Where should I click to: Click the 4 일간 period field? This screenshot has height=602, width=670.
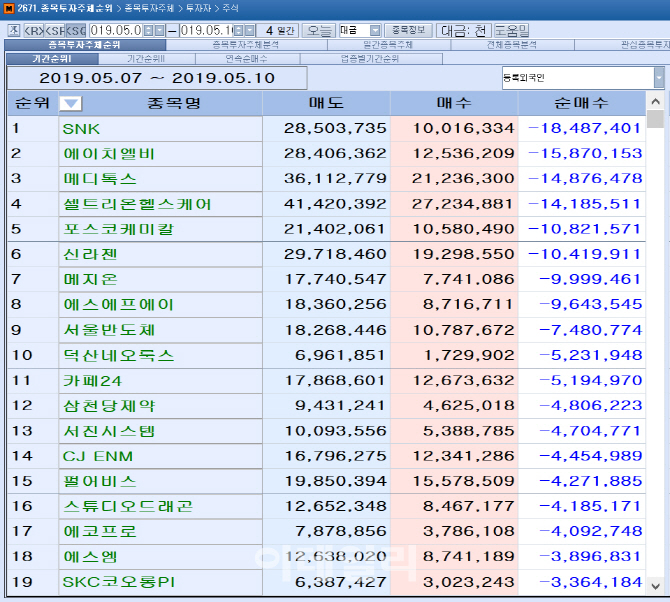tap(279, 30)
